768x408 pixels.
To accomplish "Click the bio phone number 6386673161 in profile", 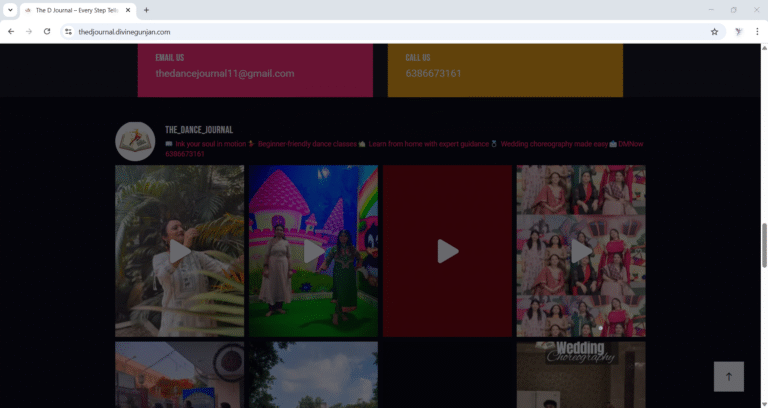I will click(185, 154).
